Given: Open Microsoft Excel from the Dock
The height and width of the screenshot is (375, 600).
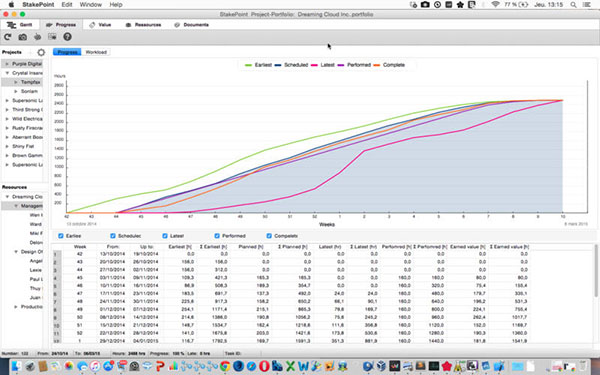Looking at the screenshot, I should click(x=290, y=366).
